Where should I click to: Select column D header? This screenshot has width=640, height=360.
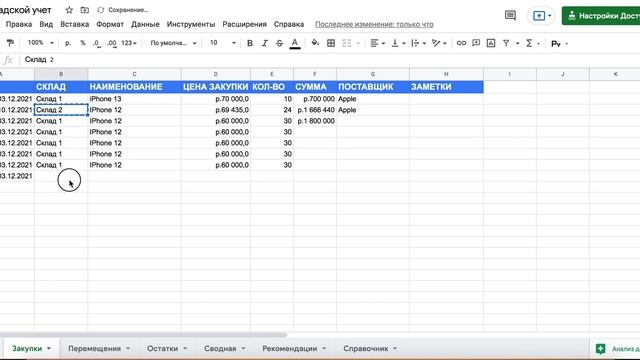coord(216,74)
